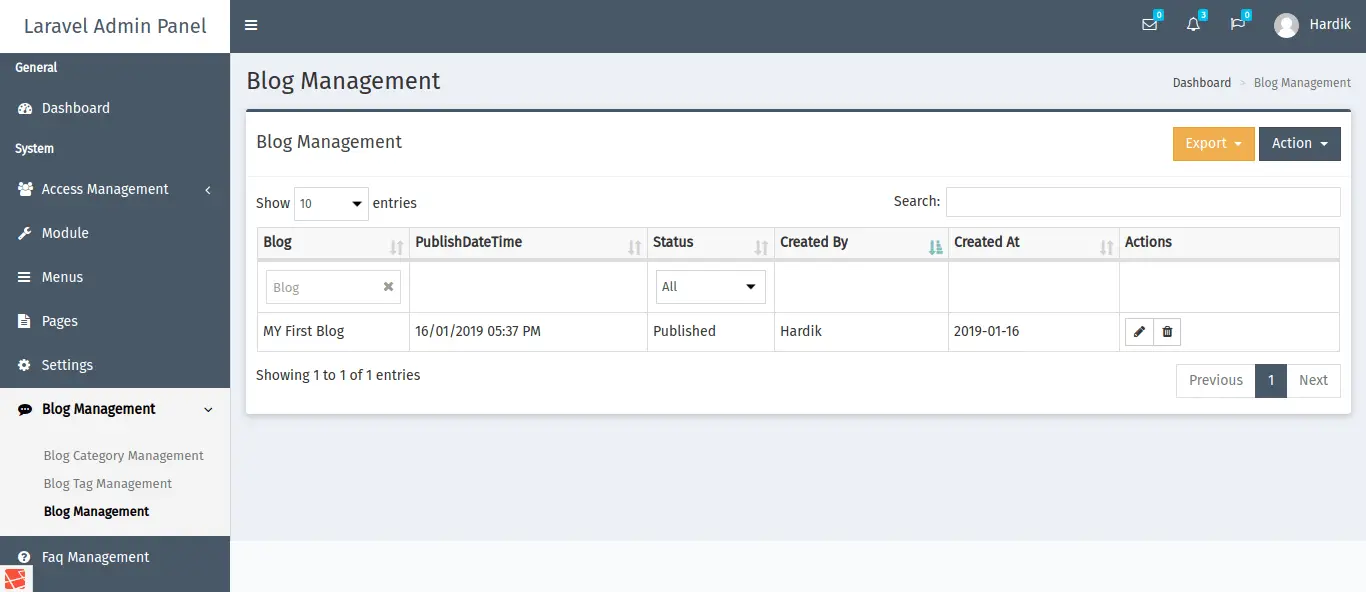Sort table by Created By column
Screen dimensions: 1366x592
[x=860, y=243]
